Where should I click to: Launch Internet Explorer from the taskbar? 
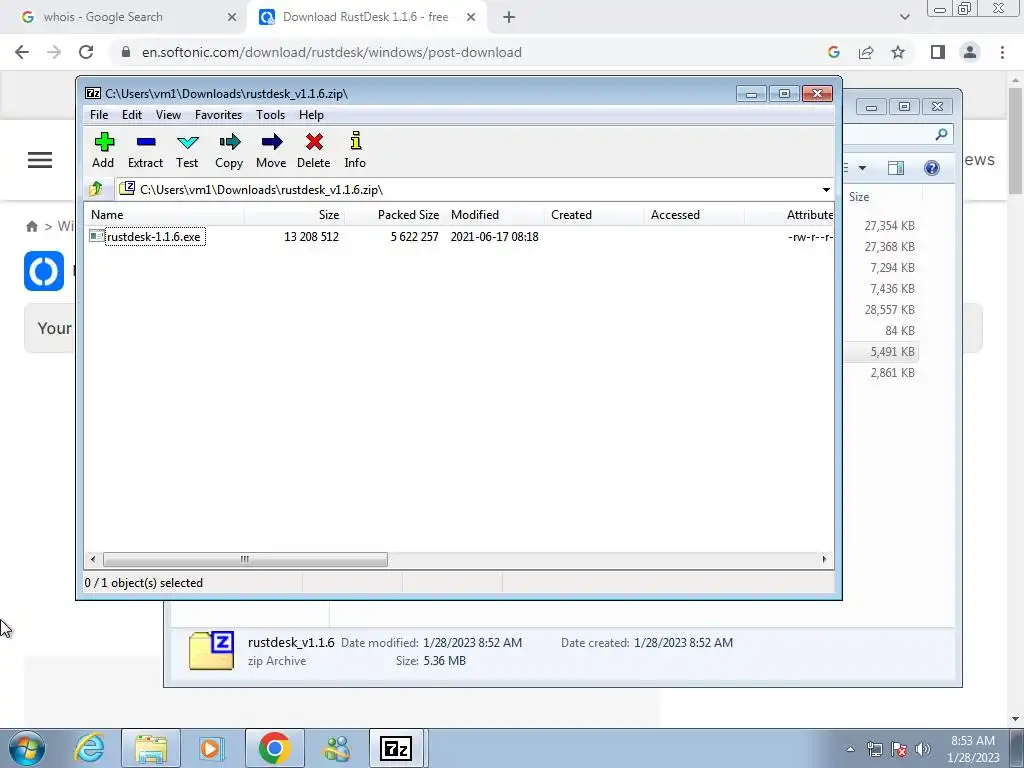(89, 748)
